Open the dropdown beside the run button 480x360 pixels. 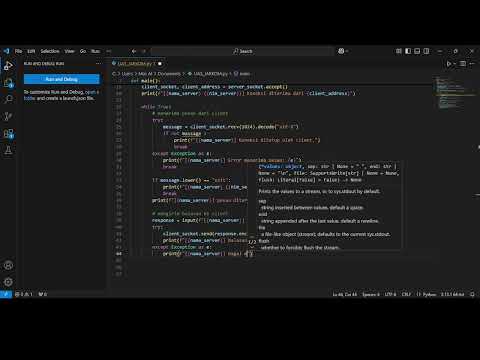pyautogui.click(x=455, y=63)
